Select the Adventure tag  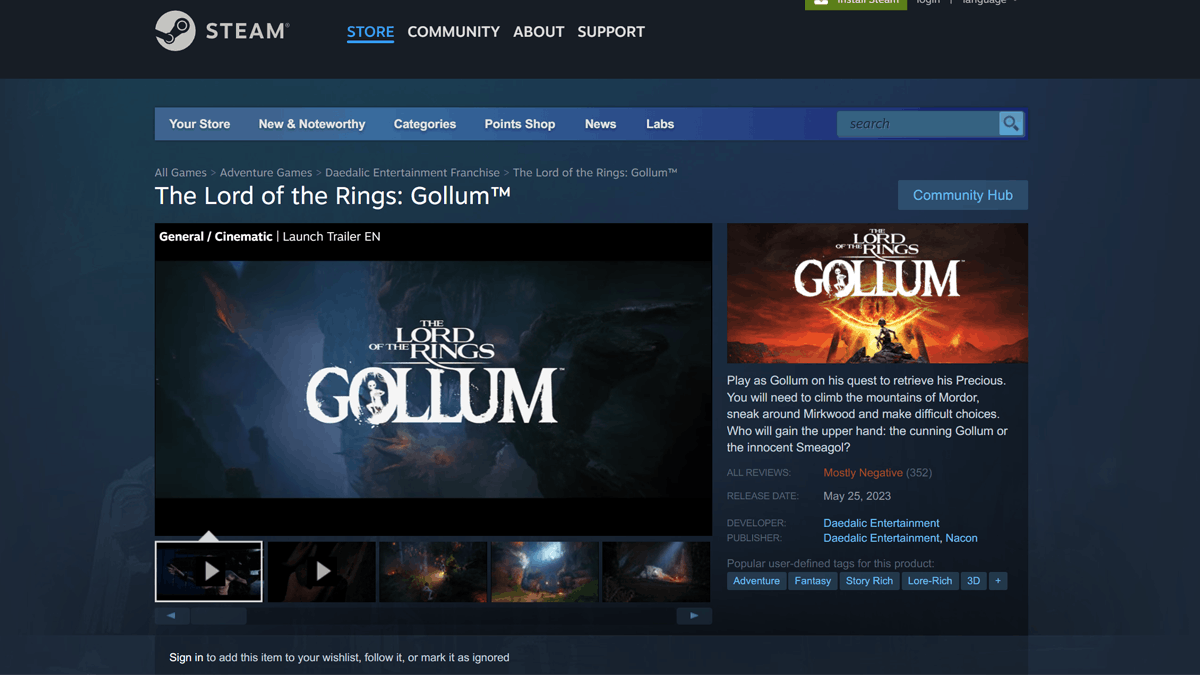(x=756, y=581)
